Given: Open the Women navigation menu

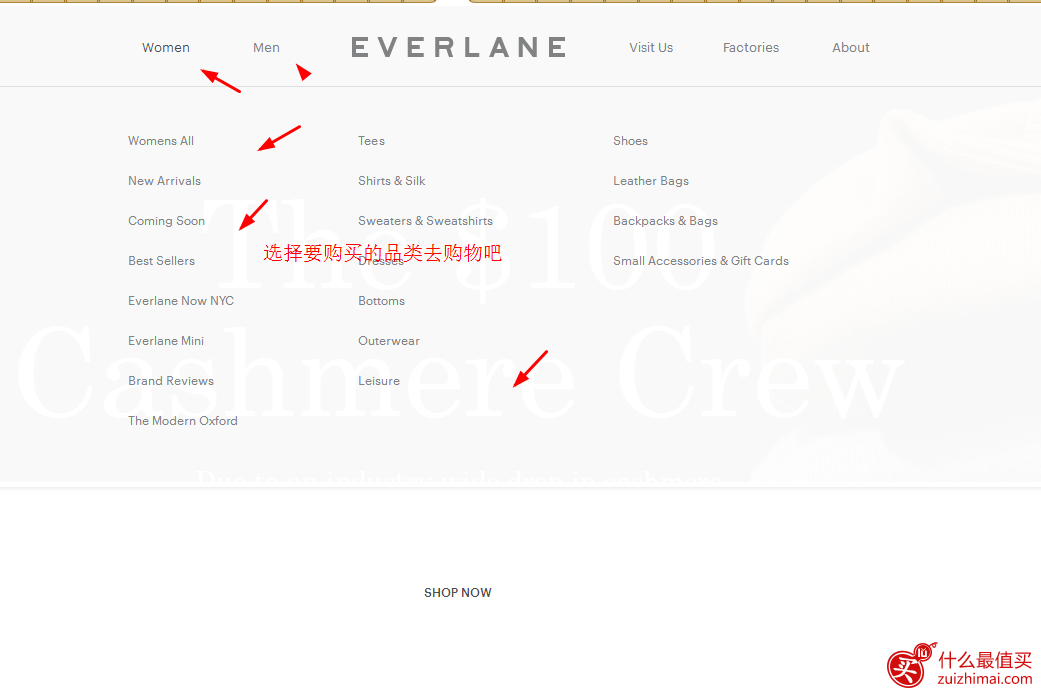Looking at the screenshot, I should pos(166,48).
